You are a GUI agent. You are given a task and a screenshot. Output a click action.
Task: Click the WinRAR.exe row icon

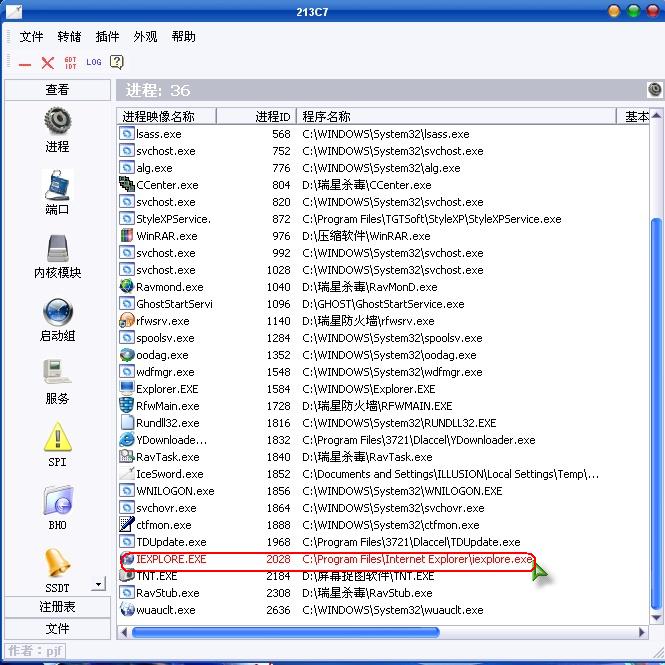tap(126, 235)
